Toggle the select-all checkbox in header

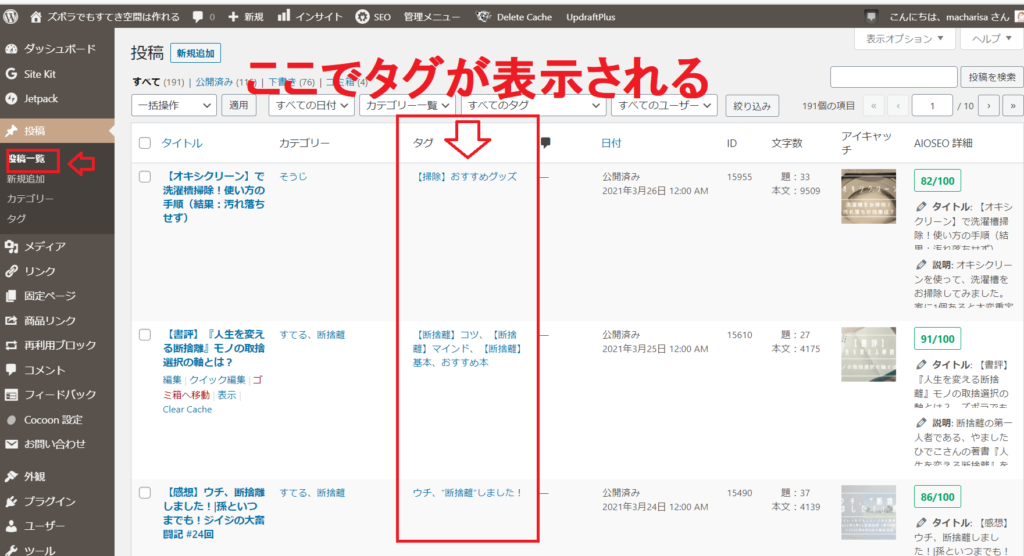(x=145, y=143)
